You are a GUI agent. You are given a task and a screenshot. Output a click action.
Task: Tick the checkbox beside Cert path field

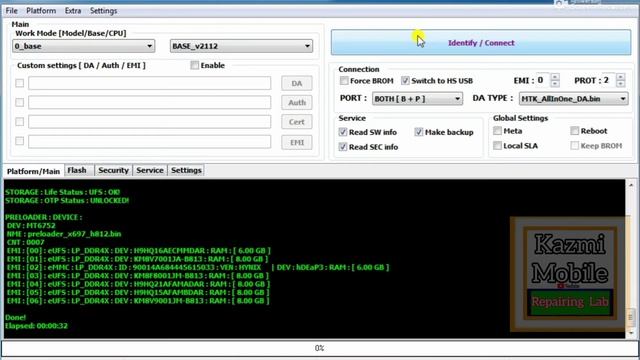[20, 122]
